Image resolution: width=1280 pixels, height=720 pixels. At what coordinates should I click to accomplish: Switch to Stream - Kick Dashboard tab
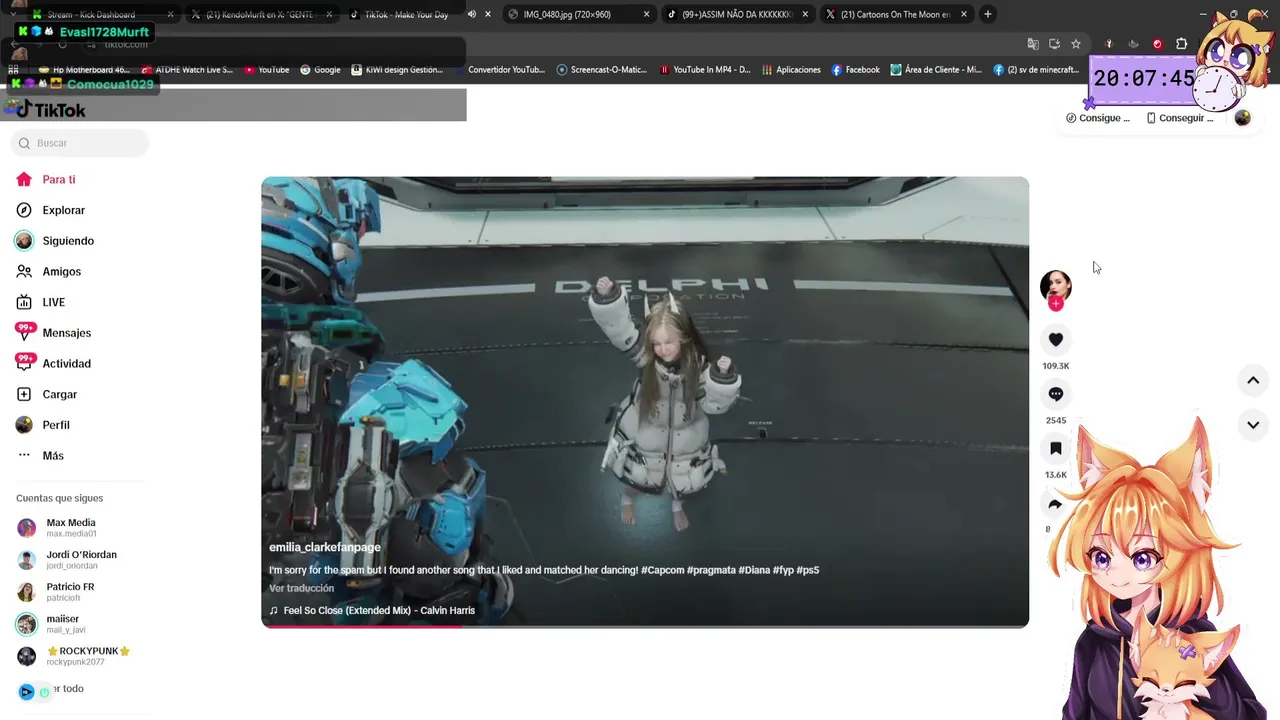[90, 14]
